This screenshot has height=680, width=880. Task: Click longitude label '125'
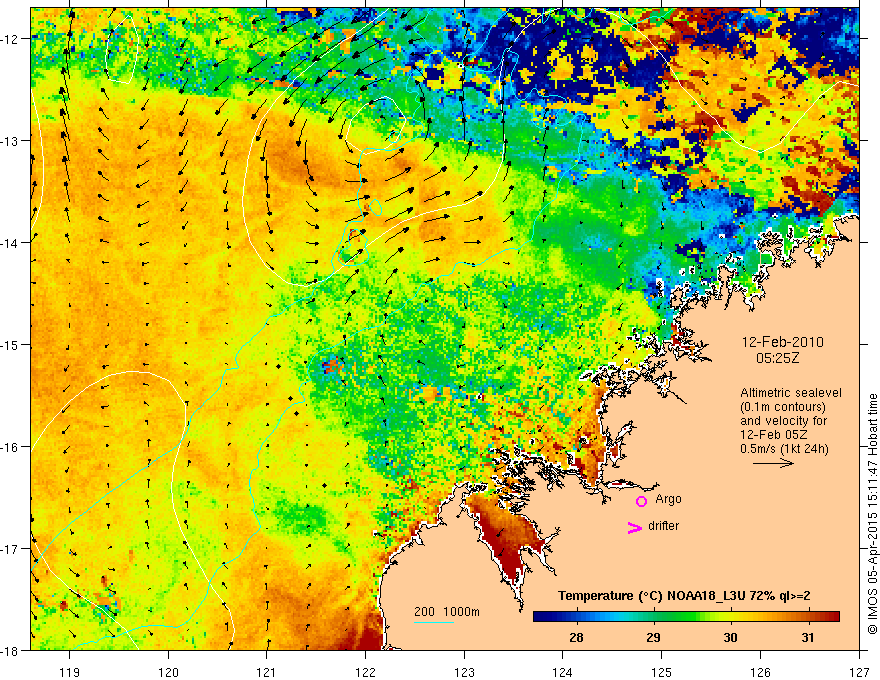click(662, 672)
